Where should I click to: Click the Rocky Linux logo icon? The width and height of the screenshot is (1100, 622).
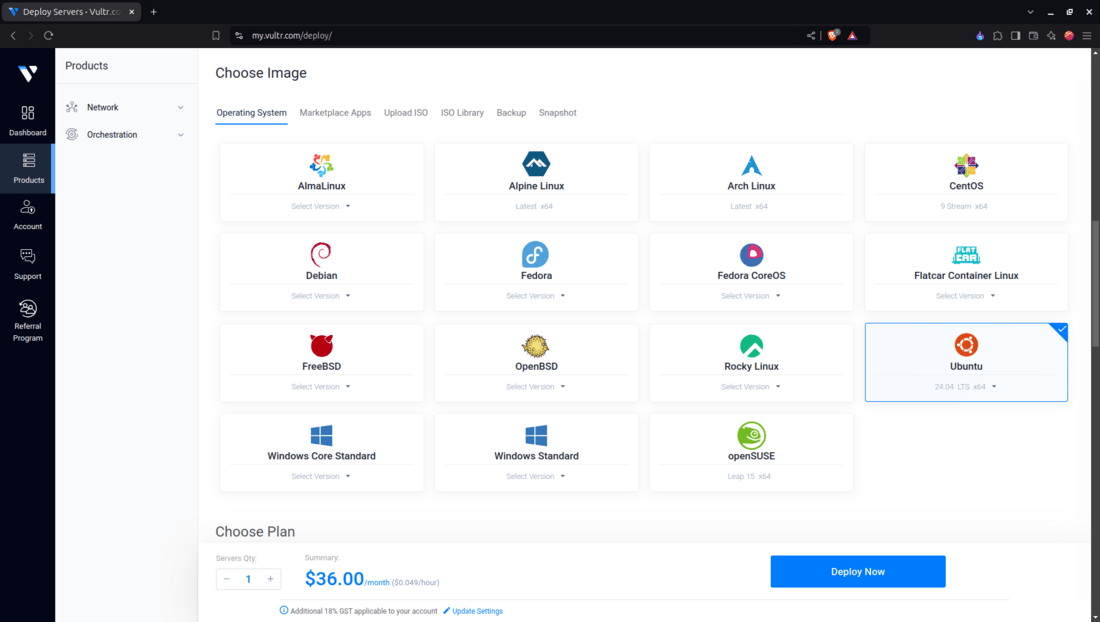(x=751, y=346)
